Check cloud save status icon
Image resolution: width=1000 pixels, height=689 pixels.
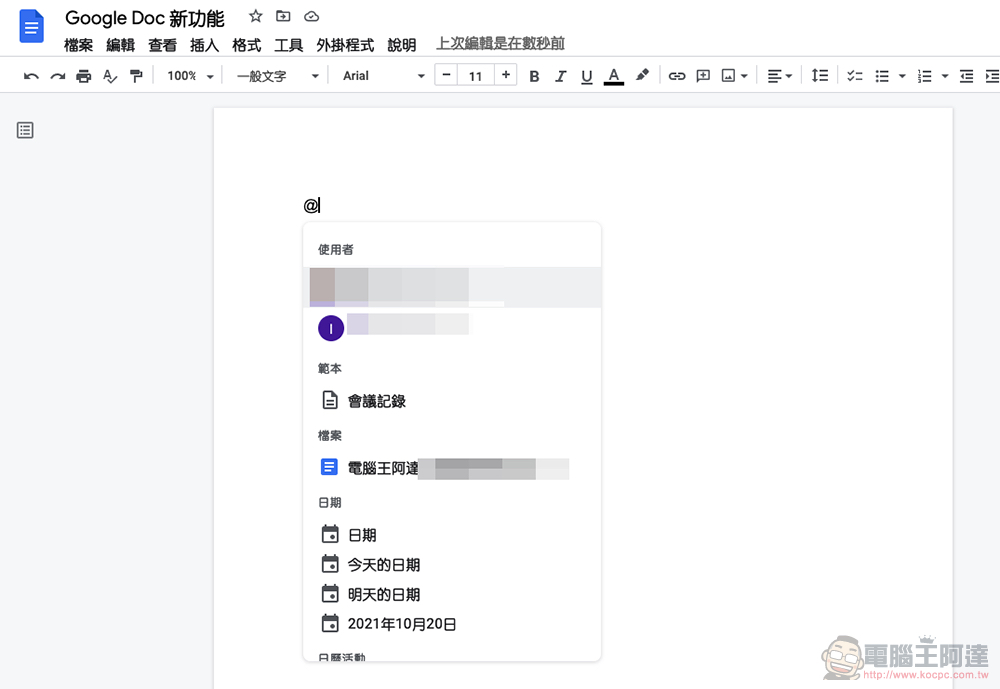point(311,16)
